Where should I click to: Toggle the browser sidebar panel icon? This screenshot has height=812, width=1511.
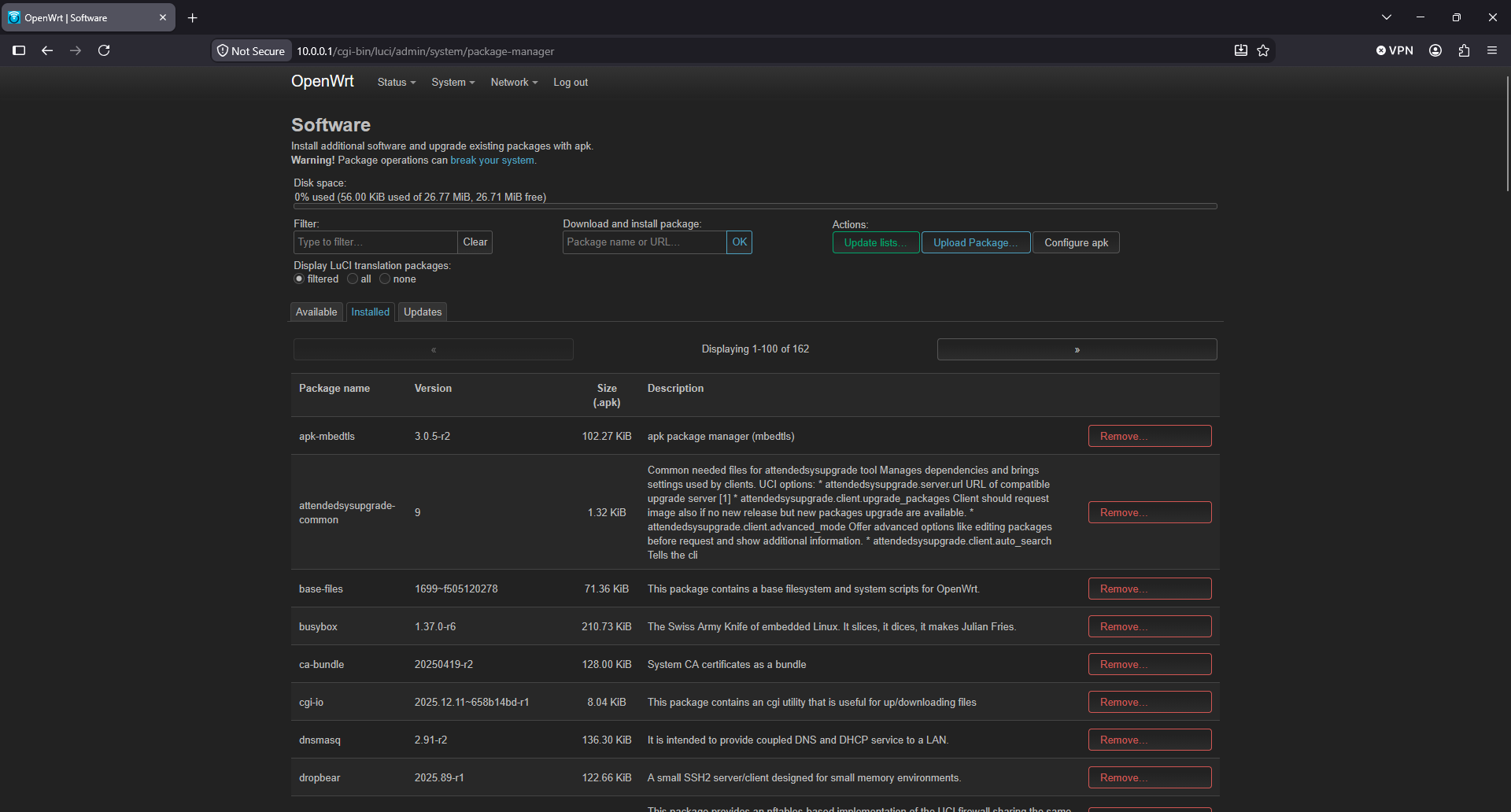point(19,50)
